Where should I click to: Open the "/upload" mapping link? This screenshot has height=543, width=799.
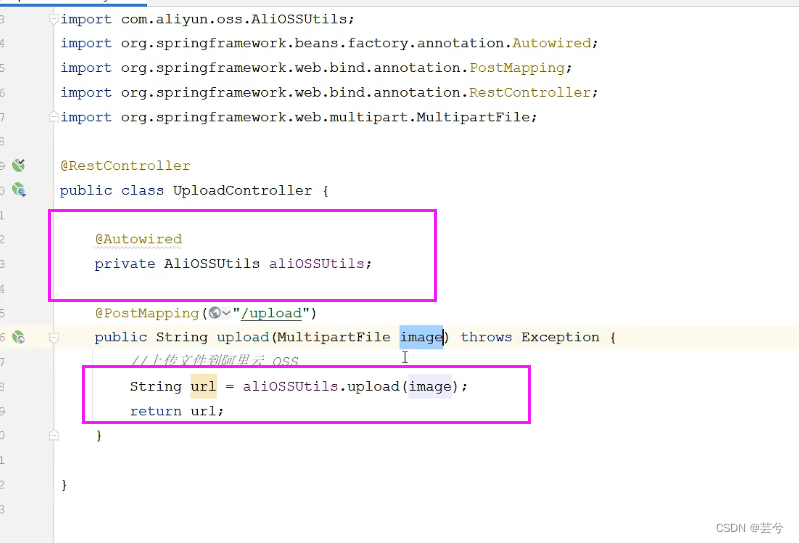(x=271, y=313)
